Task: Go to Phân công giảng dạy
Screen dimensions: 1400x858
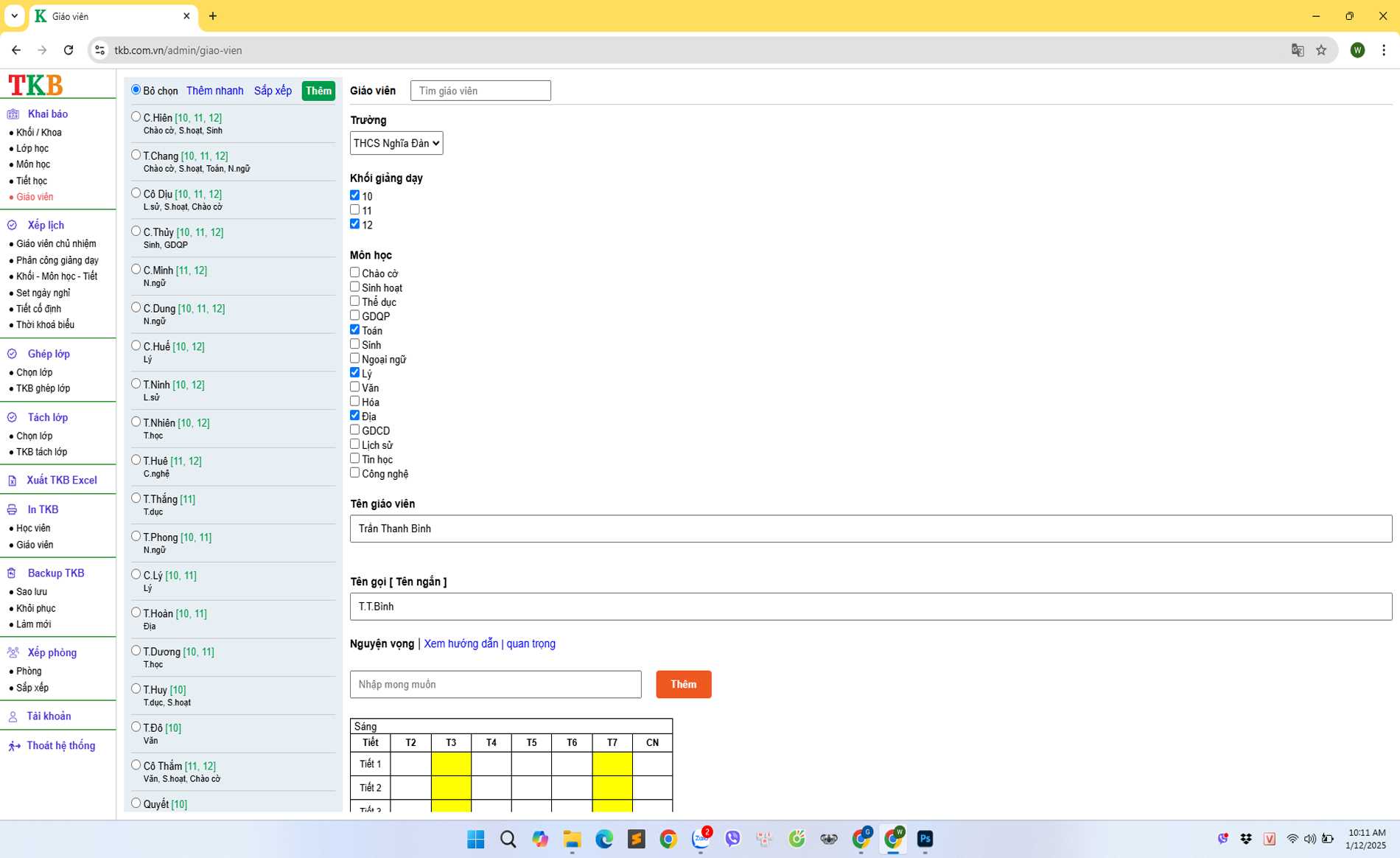Action: tap(57, 260)
